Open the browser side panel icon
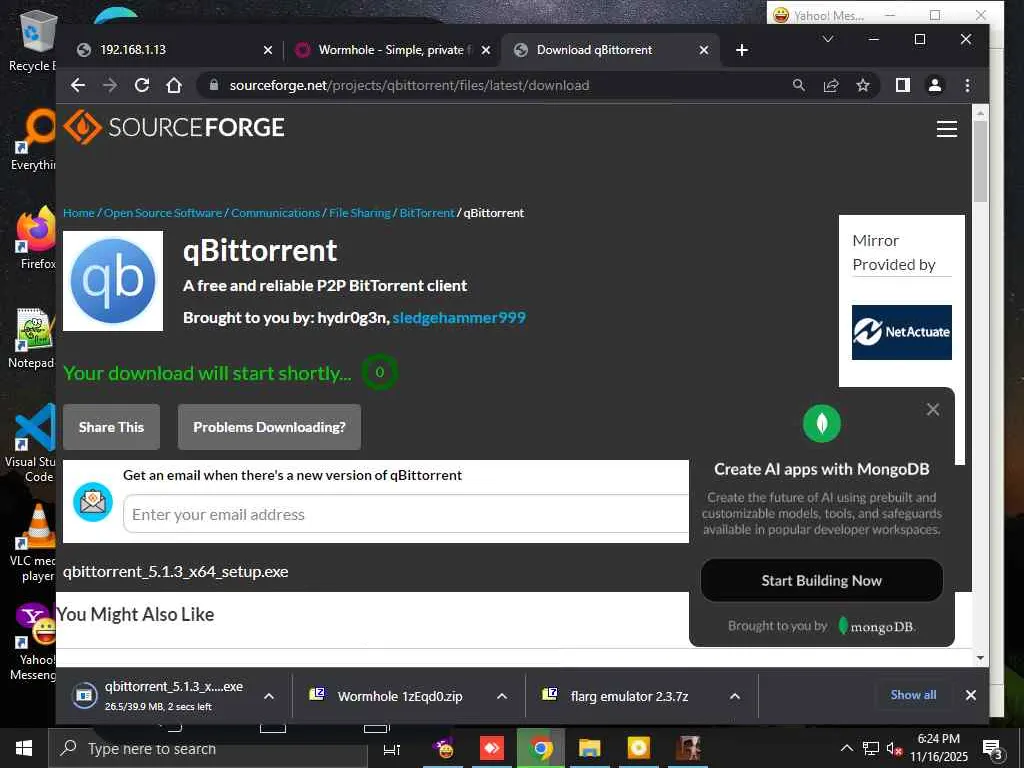This screenshot has width=1024, height=768. click(903, 85)
